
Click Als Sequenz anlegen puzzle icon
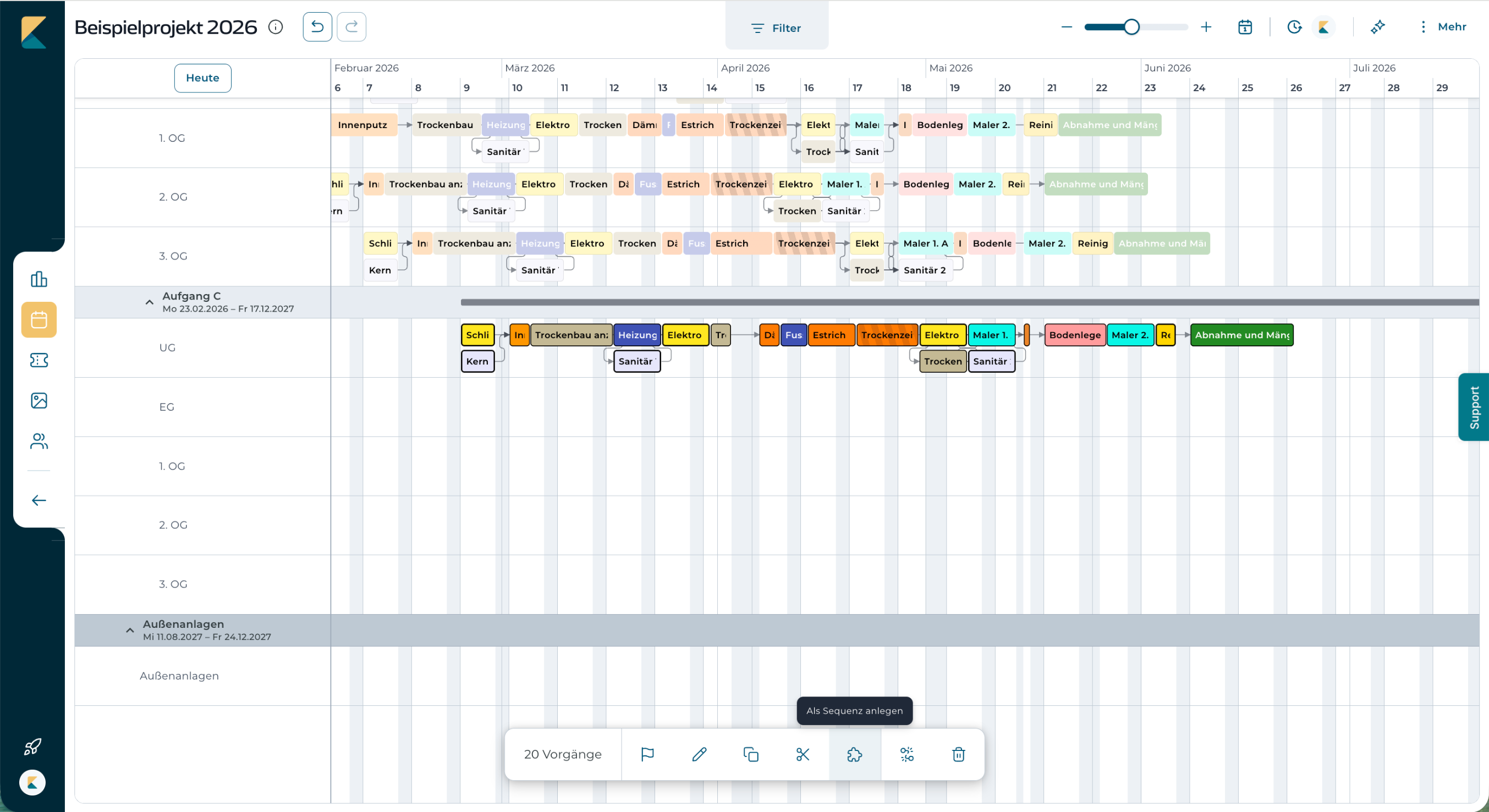pyautogui.click(x=854, y=754)
